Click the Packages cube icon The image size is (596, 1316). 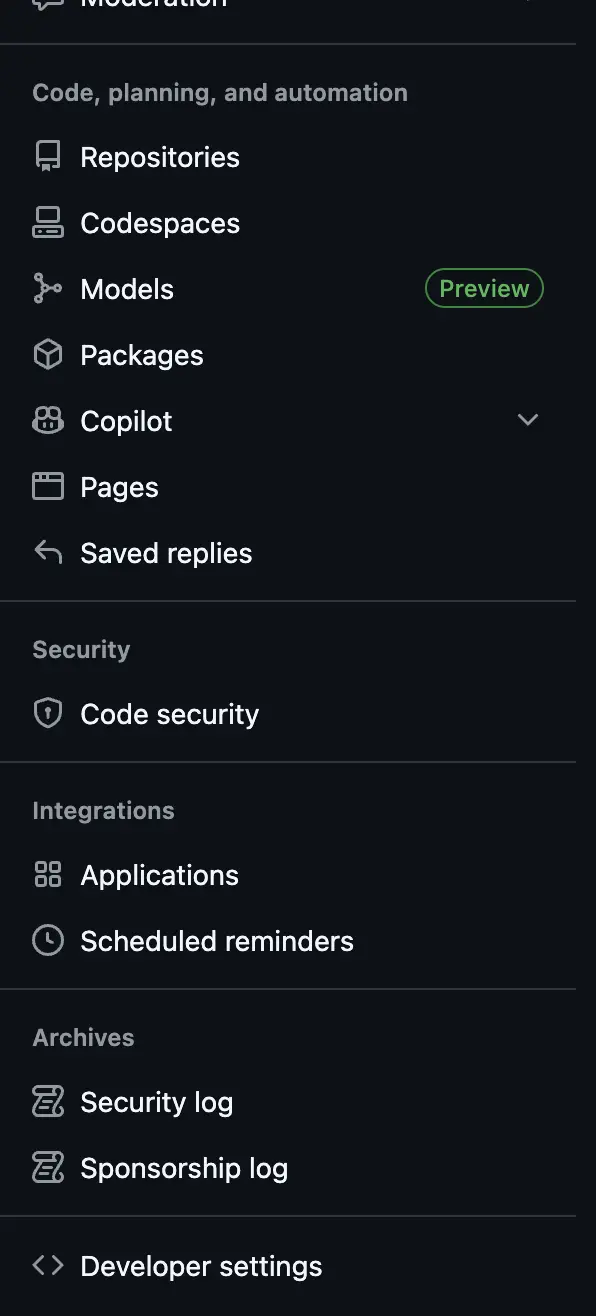click(x=46, y=353)
